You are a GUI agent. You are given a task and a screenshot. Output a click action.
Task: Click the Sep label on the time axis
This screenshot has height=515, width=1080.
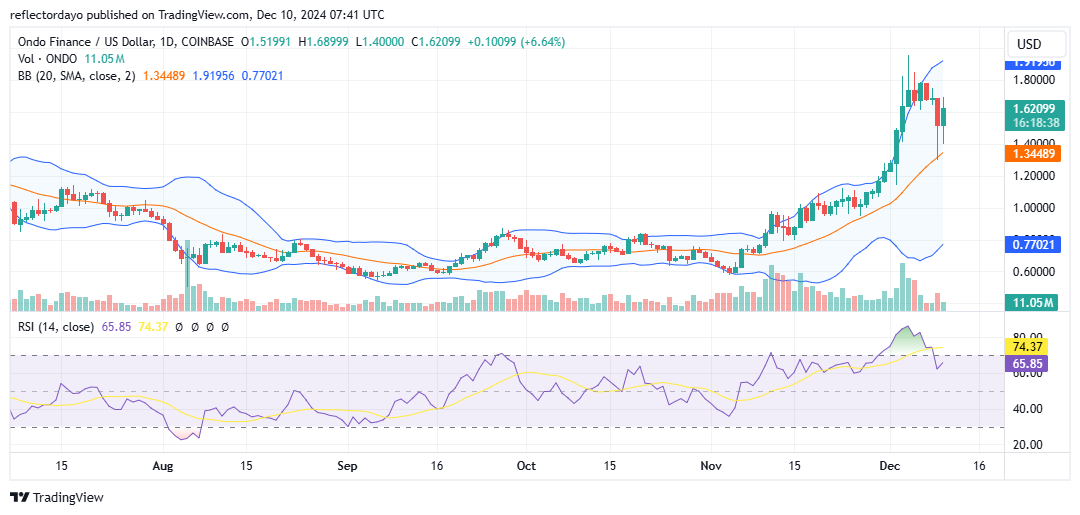(x=348, y=465)
